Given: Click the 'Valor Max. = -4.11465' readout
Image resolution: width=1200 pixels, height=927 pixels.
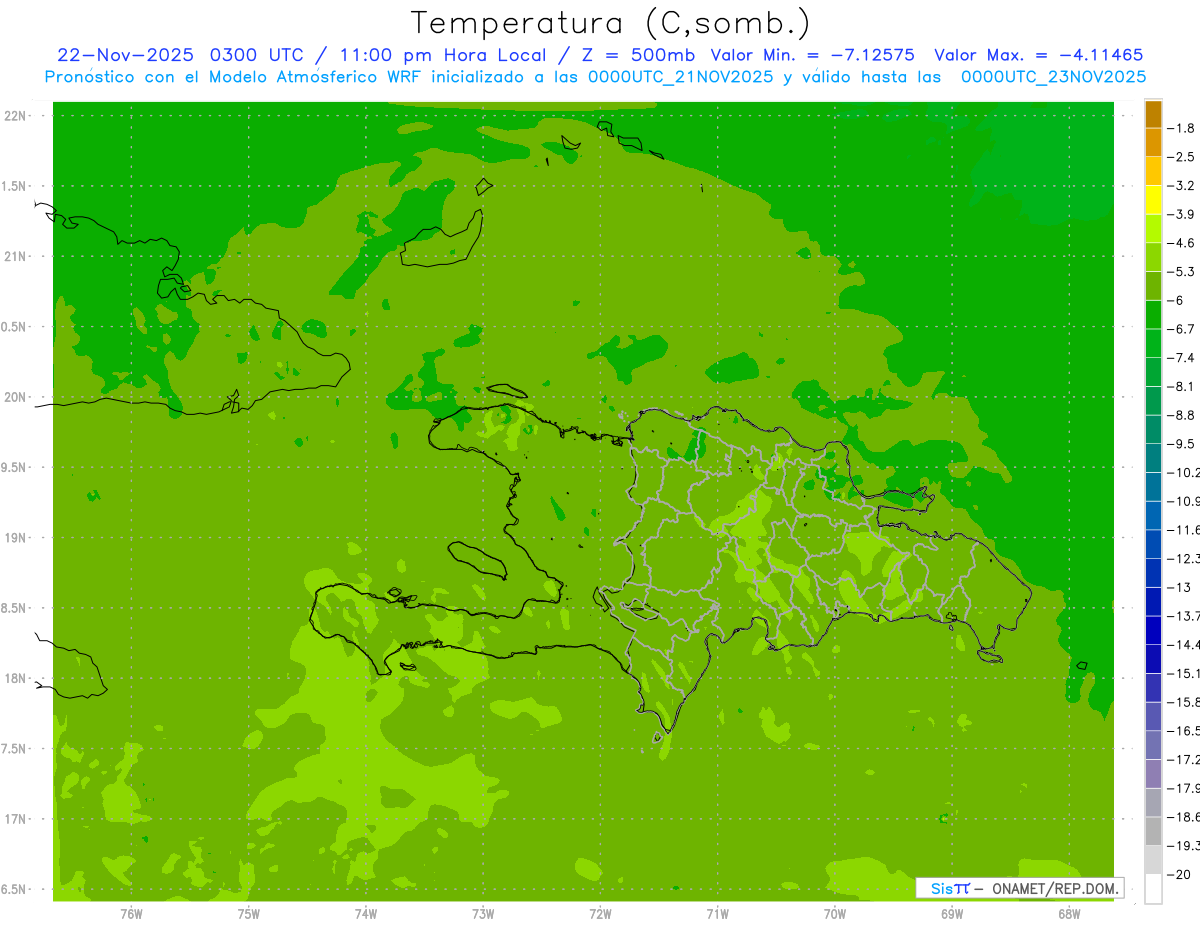Looking at the screenshot, I should 1038,55.
